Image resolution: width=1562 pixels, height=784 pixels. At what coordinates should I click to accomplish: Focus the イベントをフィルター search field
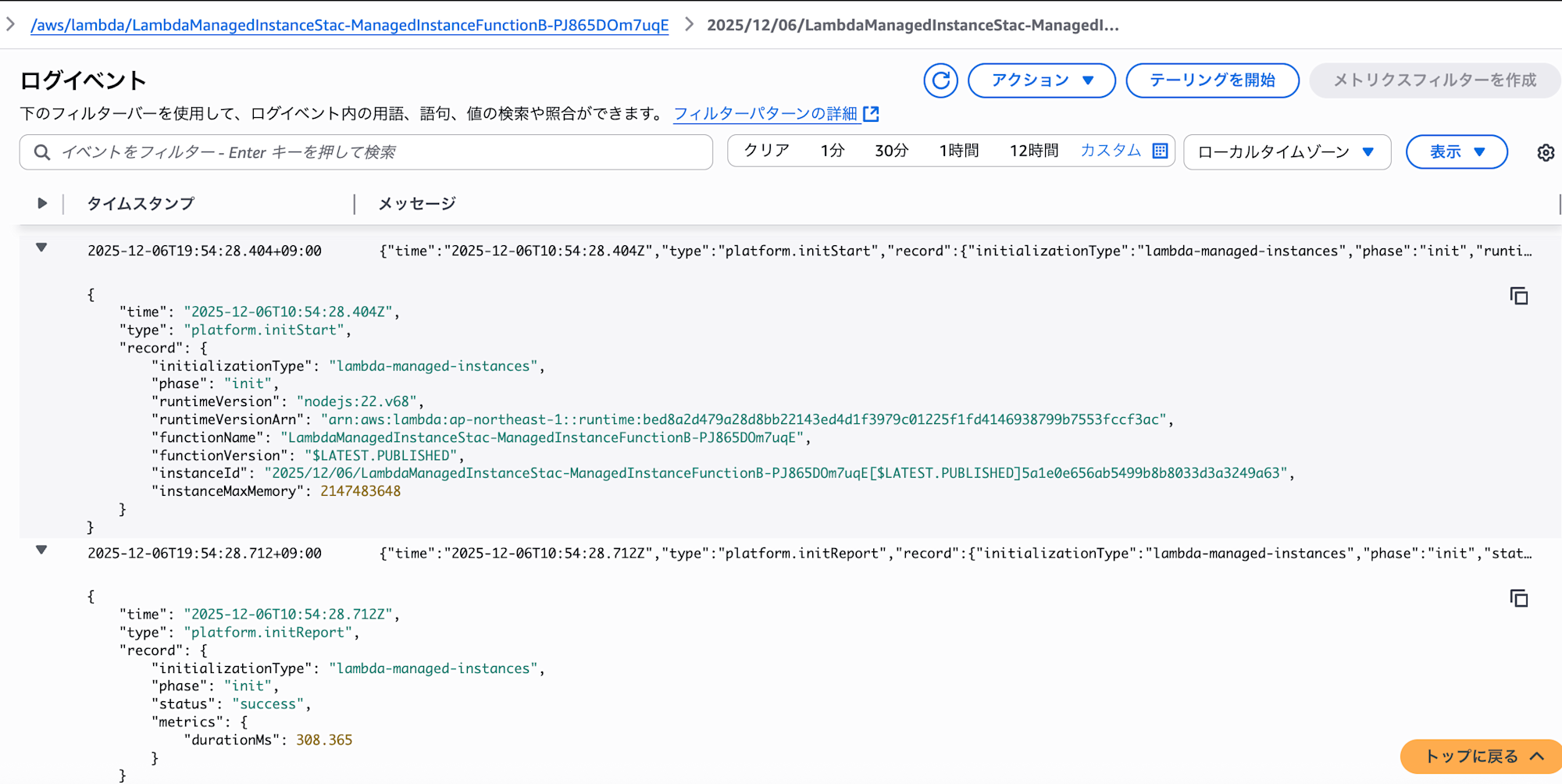pos(366,152)
